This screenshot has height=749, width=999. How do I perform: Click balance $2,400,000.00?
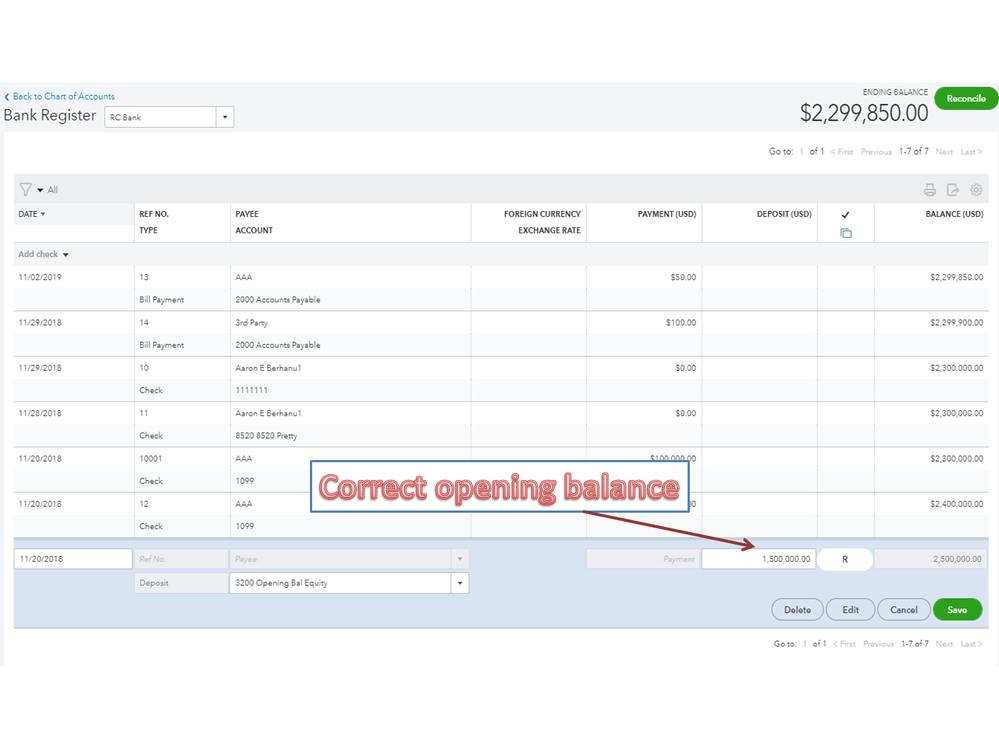[x=956, y=504]
